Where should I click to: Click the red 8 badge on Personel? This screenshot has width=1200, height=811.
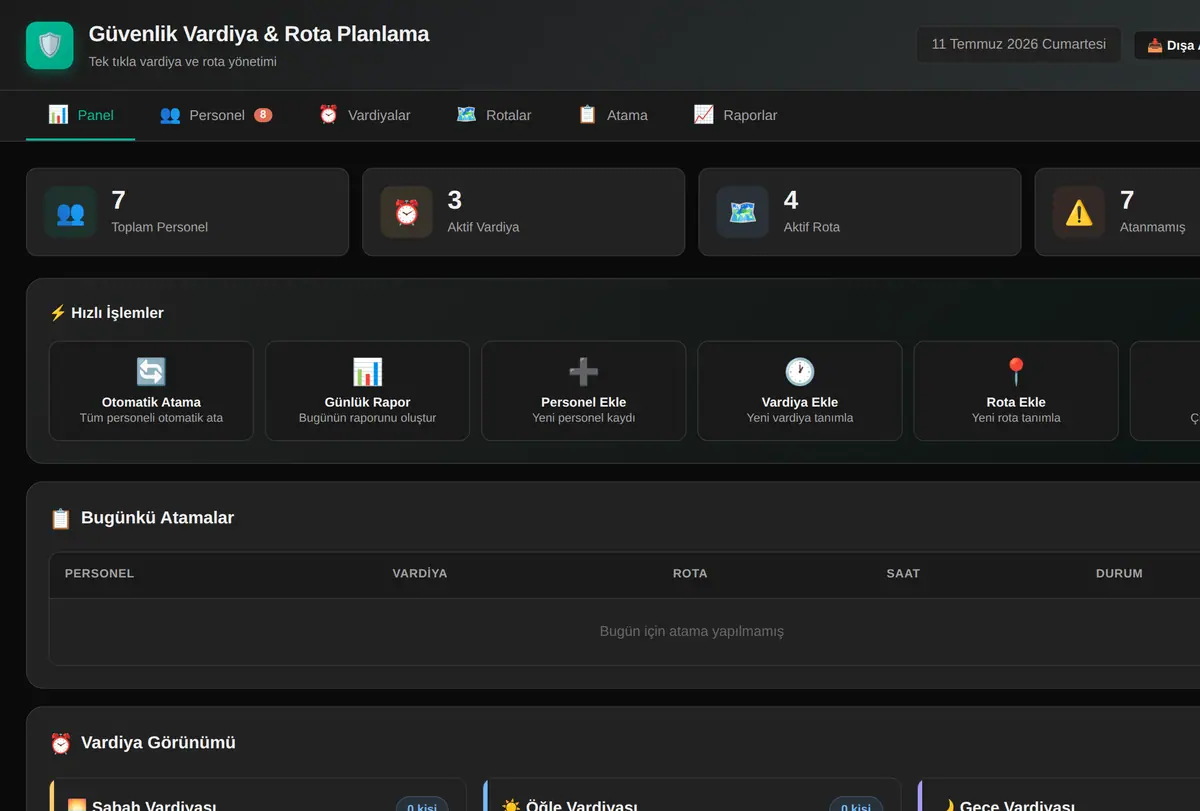[x=263, y=115]
